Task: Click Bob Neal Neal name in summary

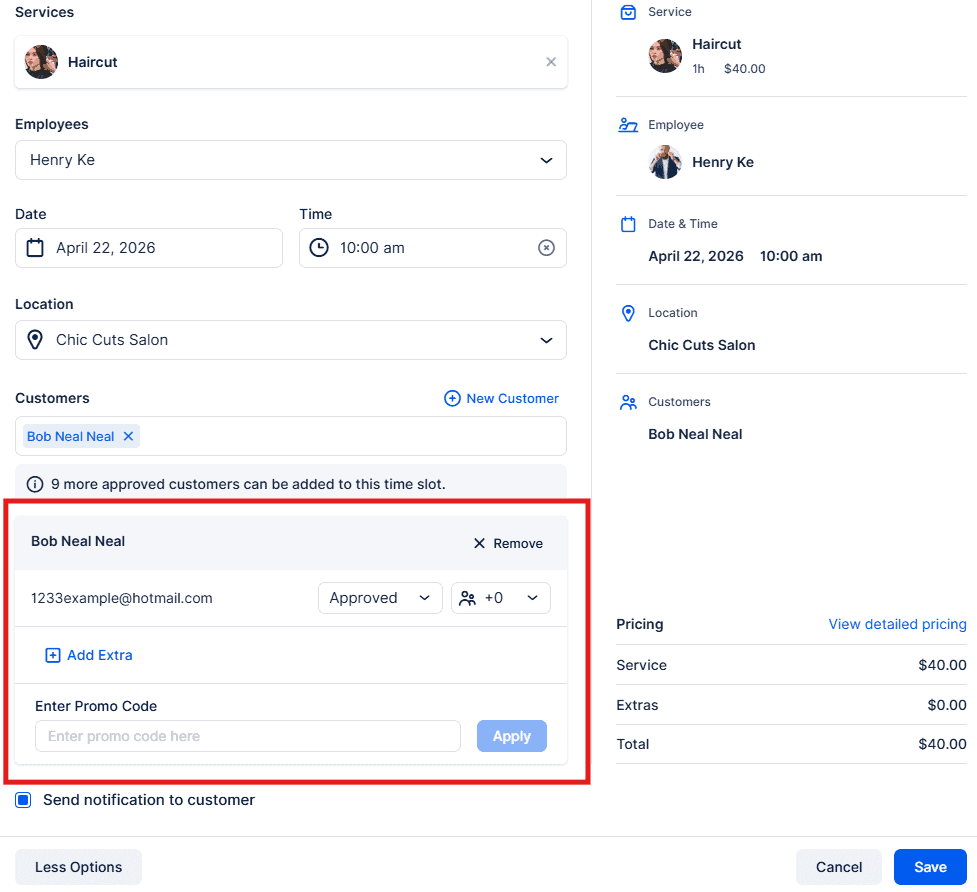Action: (x=695, y=434)
